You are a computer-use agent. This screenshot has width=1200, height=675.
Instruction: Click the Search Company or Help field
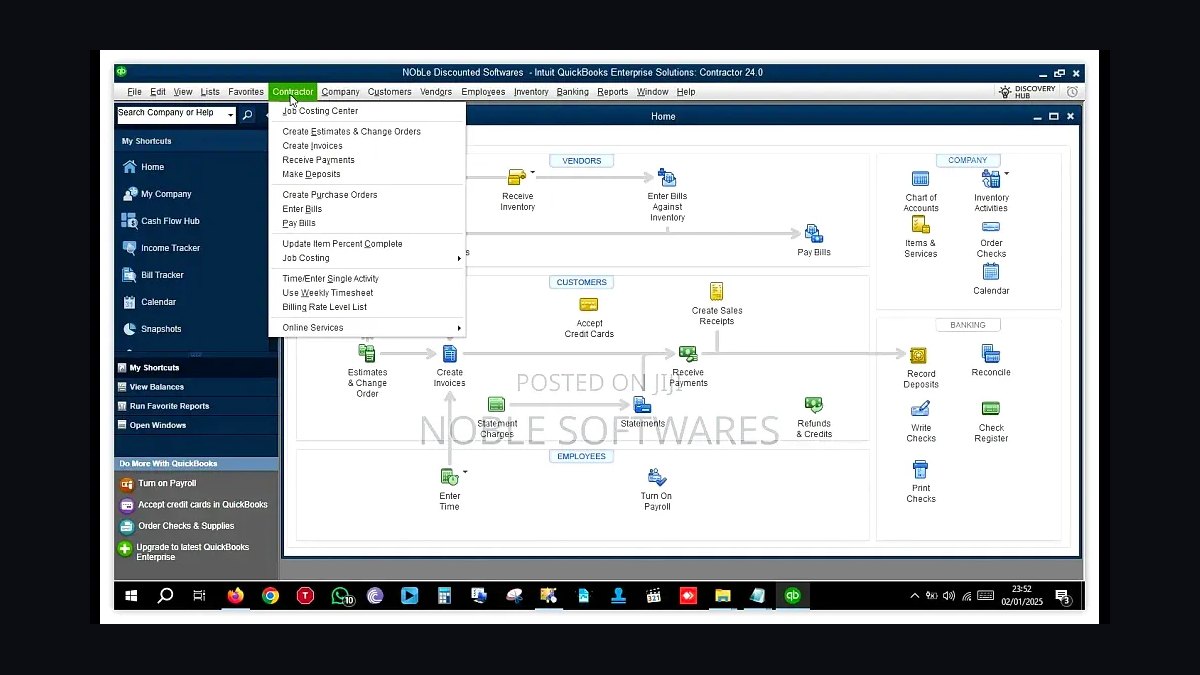[x=172, y=115]
